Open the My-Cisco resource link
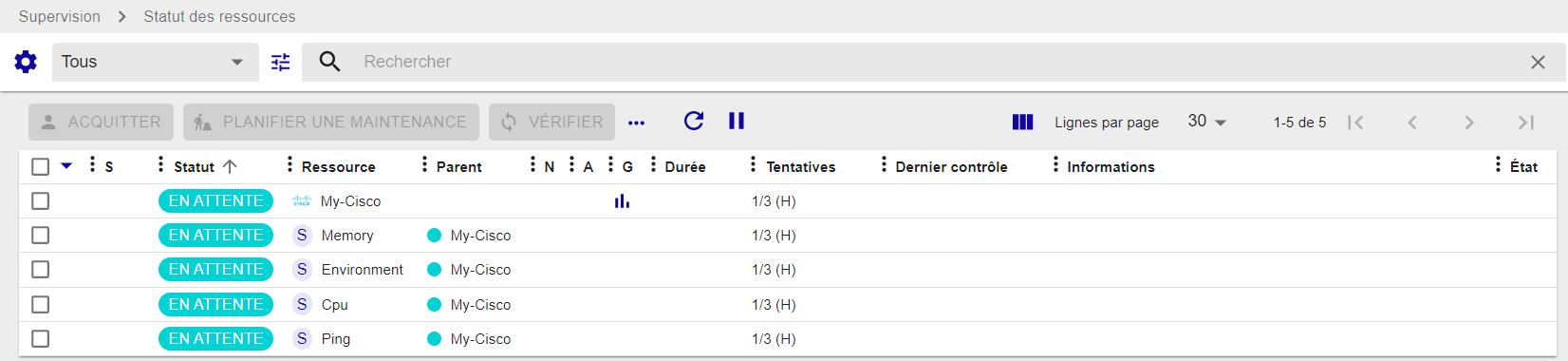Screen dimensions: 1568x361 pyautogui.click(x=350, y=201)
